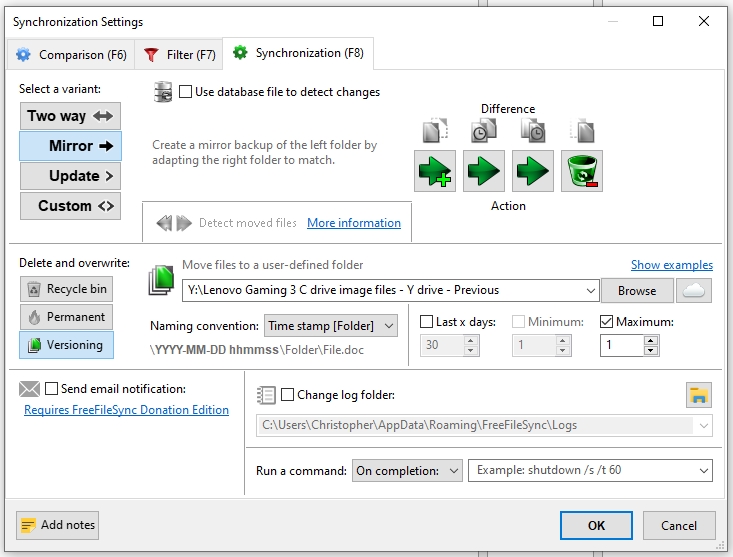Expand the log folder path dropdown
733x557 pixels.
pyautogui.click(x=704, y=426)
